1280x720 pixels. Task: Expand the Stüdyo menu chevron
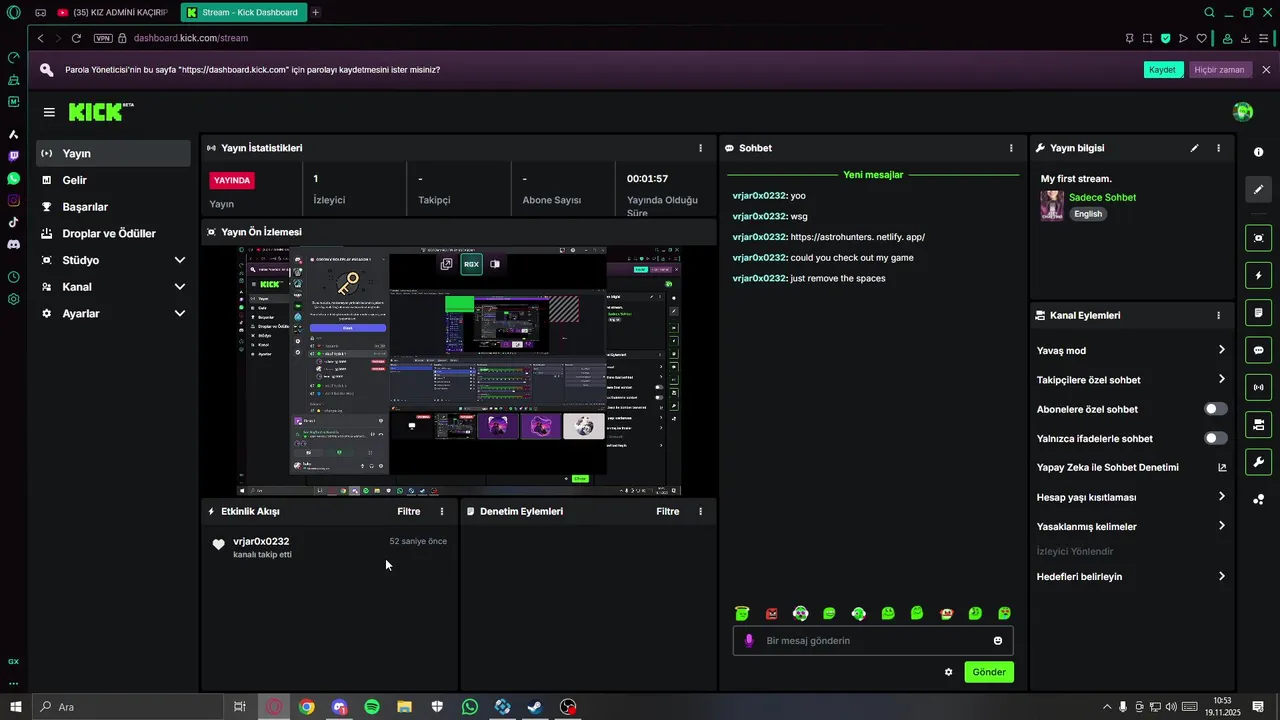click(x=180, y=260)
